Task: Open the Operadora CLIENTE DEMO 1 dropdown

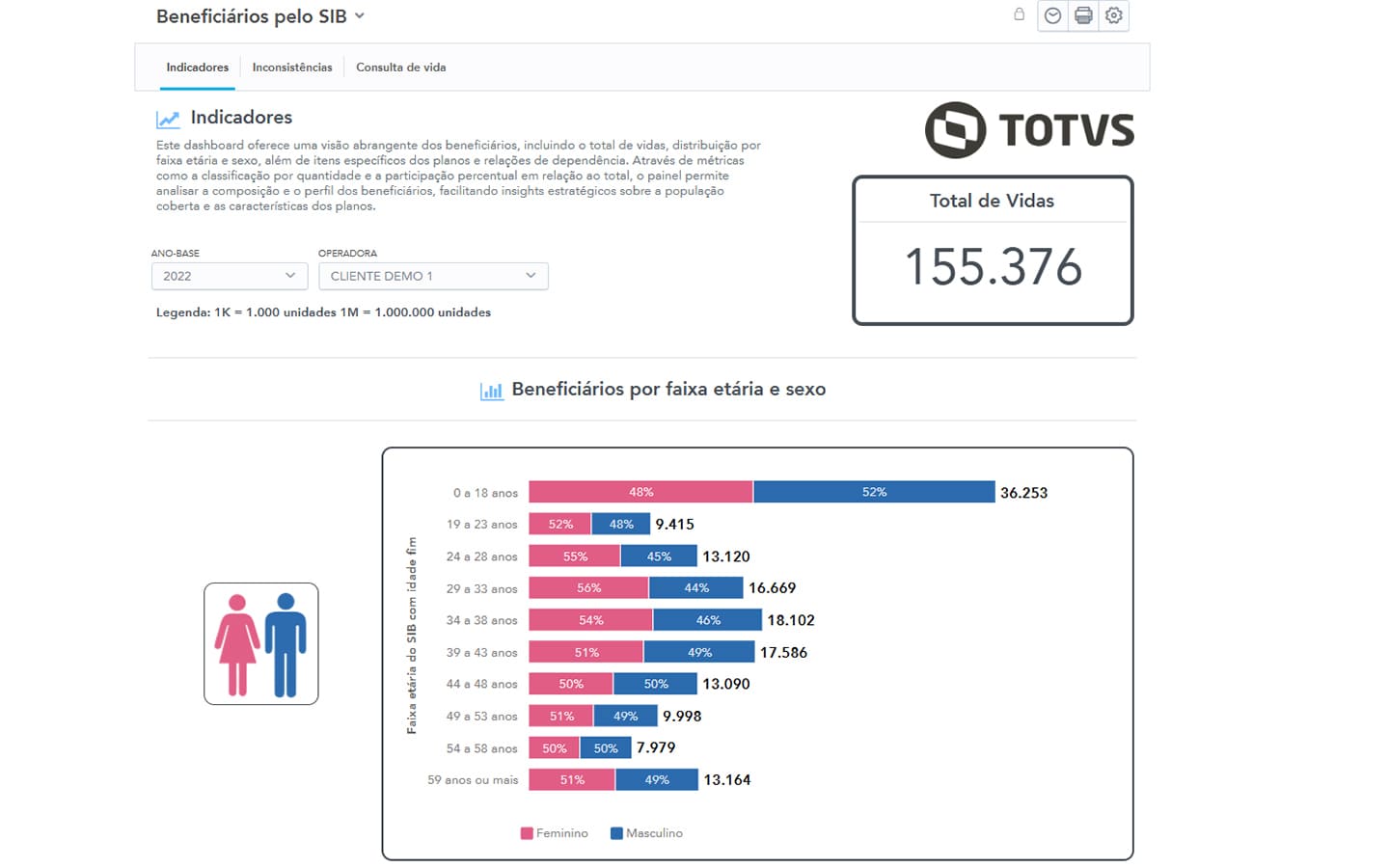Action: tap(433, 276)
